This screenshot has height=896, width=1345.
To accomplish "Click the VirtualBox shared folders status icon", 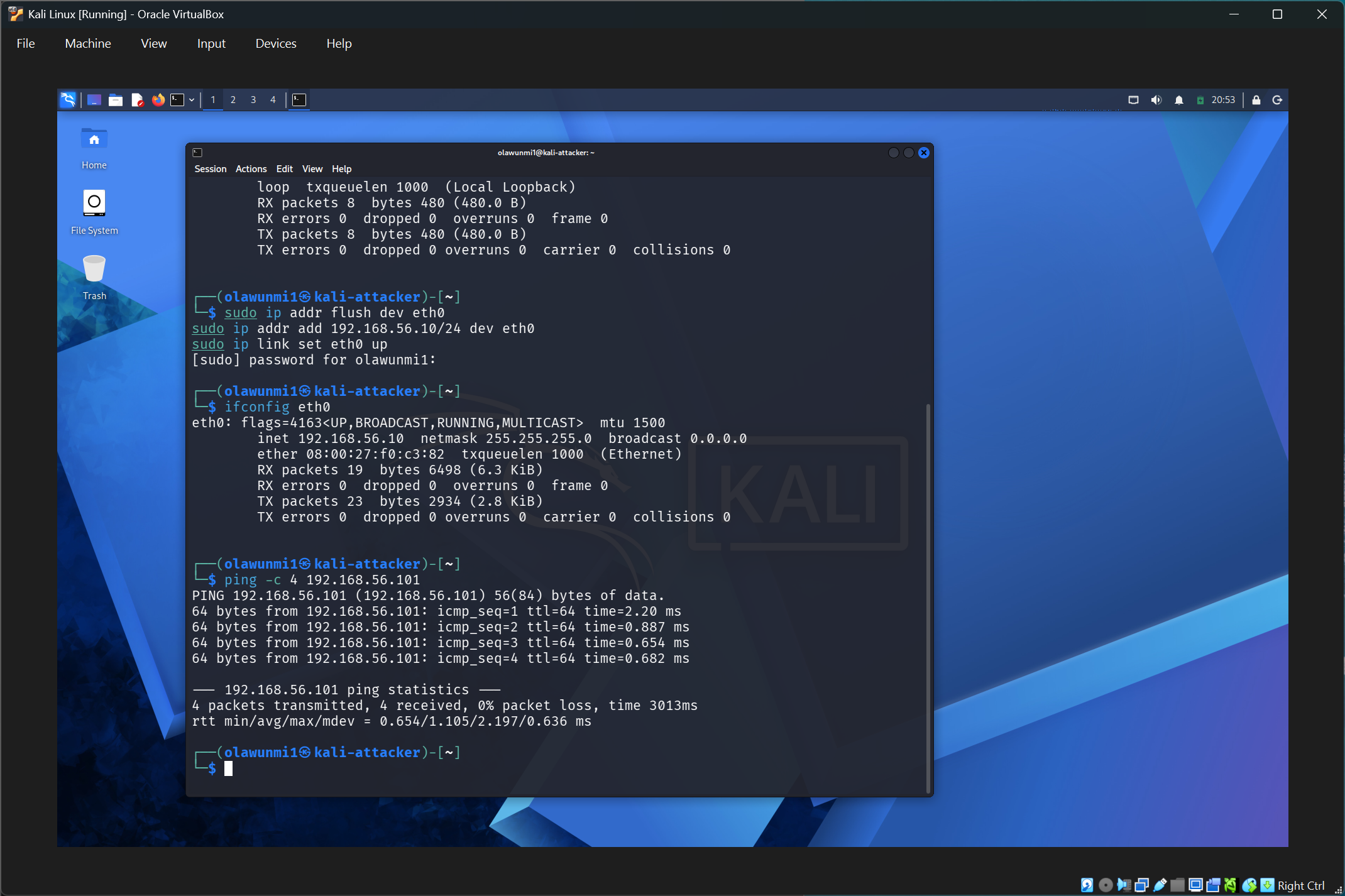I will pyautogui.click(x=1178, y=885).
